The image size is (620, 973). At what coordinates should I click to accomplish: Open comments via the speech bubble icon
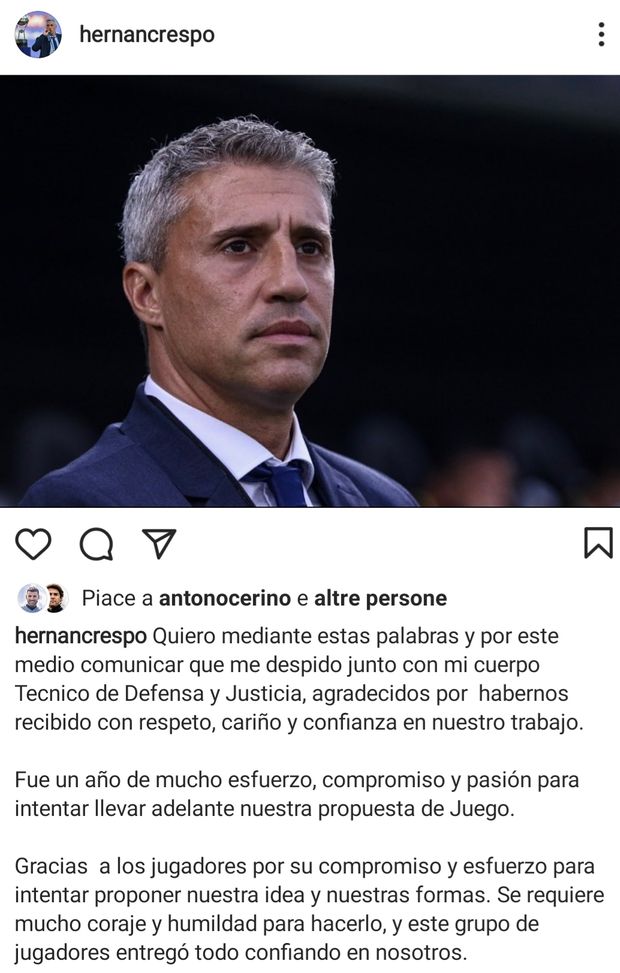click(x=96, y=544)
